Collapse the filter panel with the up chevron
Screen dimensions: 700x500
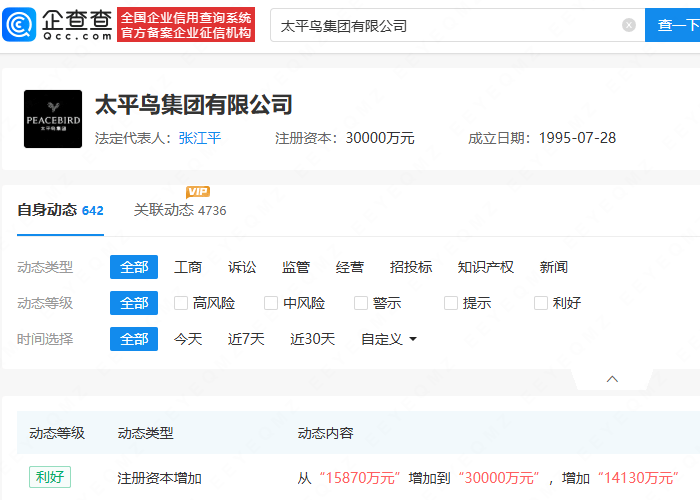[x=612, y=379]
